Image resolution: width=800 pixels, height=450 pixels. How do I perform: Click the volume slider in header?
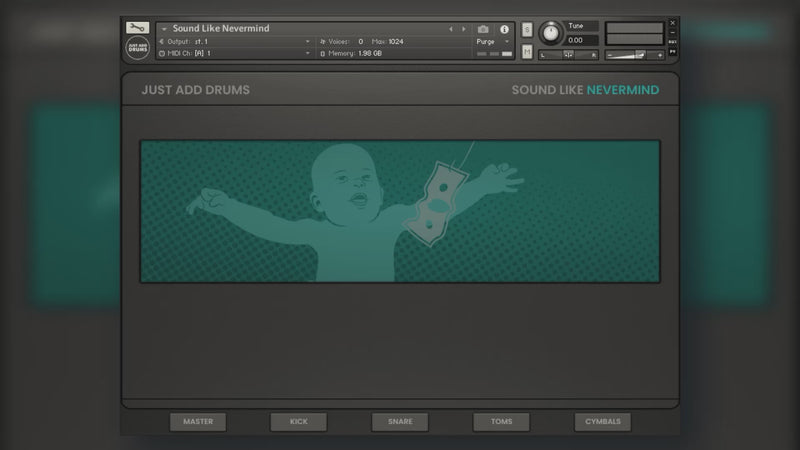click(x=634, y=55)
